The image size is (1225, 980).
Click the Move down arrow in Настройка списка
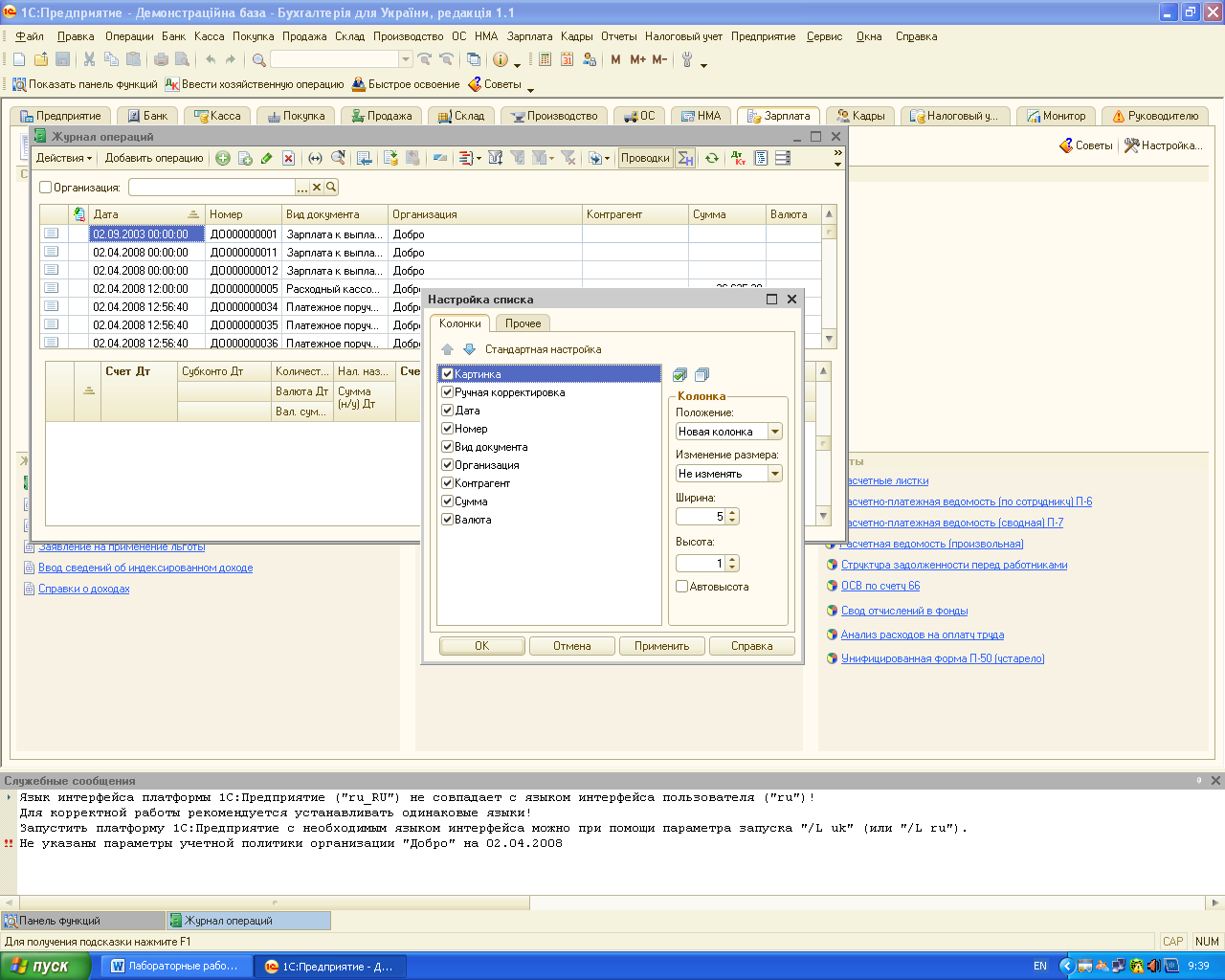[469, 349]
